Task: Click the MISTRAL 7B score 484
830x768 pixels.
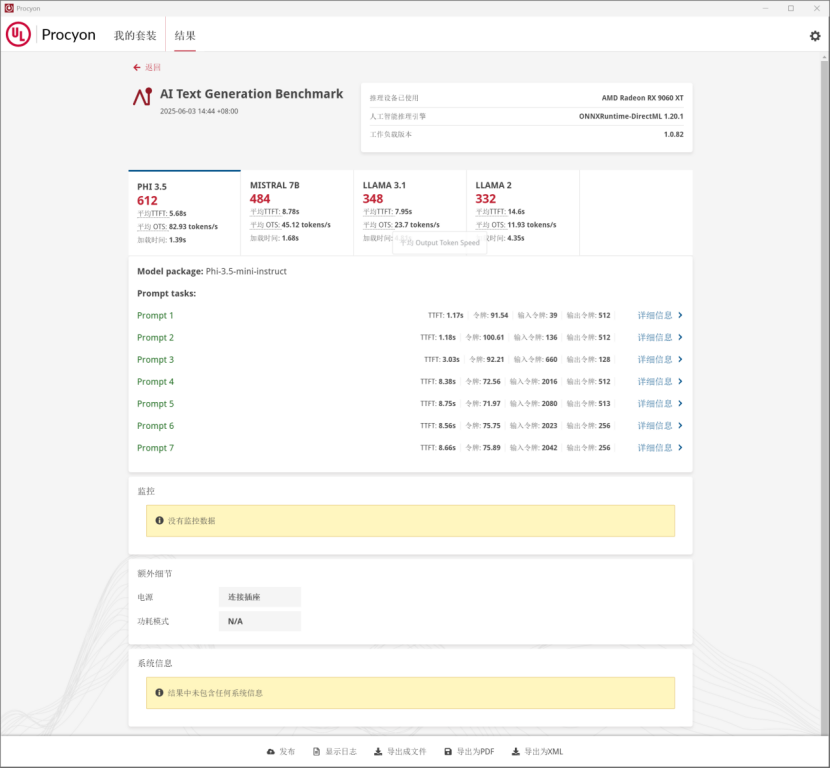Action: tap(260, 199)
